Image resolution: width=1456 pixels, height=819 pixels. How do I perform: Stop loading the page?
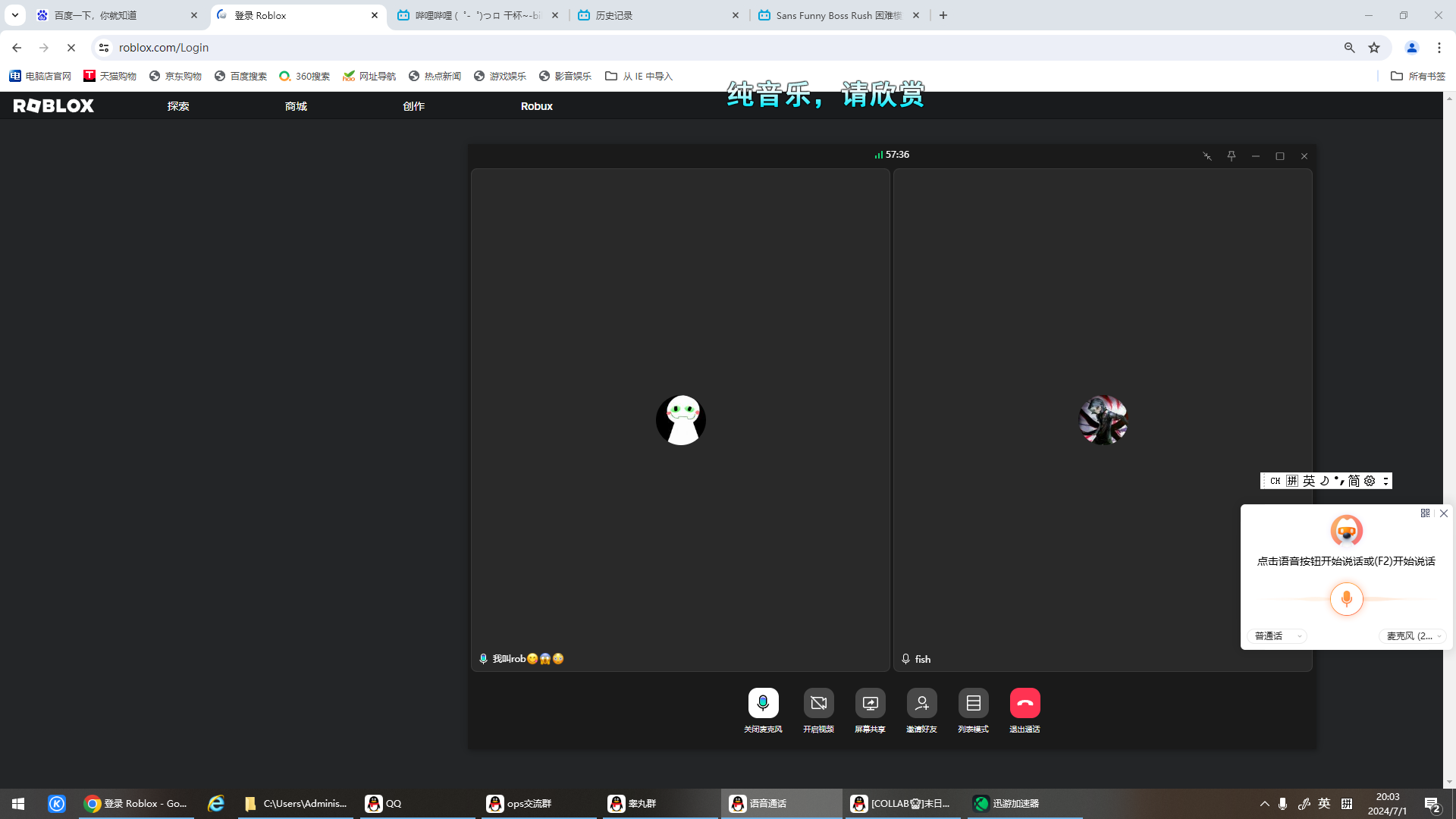tap(71, 48)
